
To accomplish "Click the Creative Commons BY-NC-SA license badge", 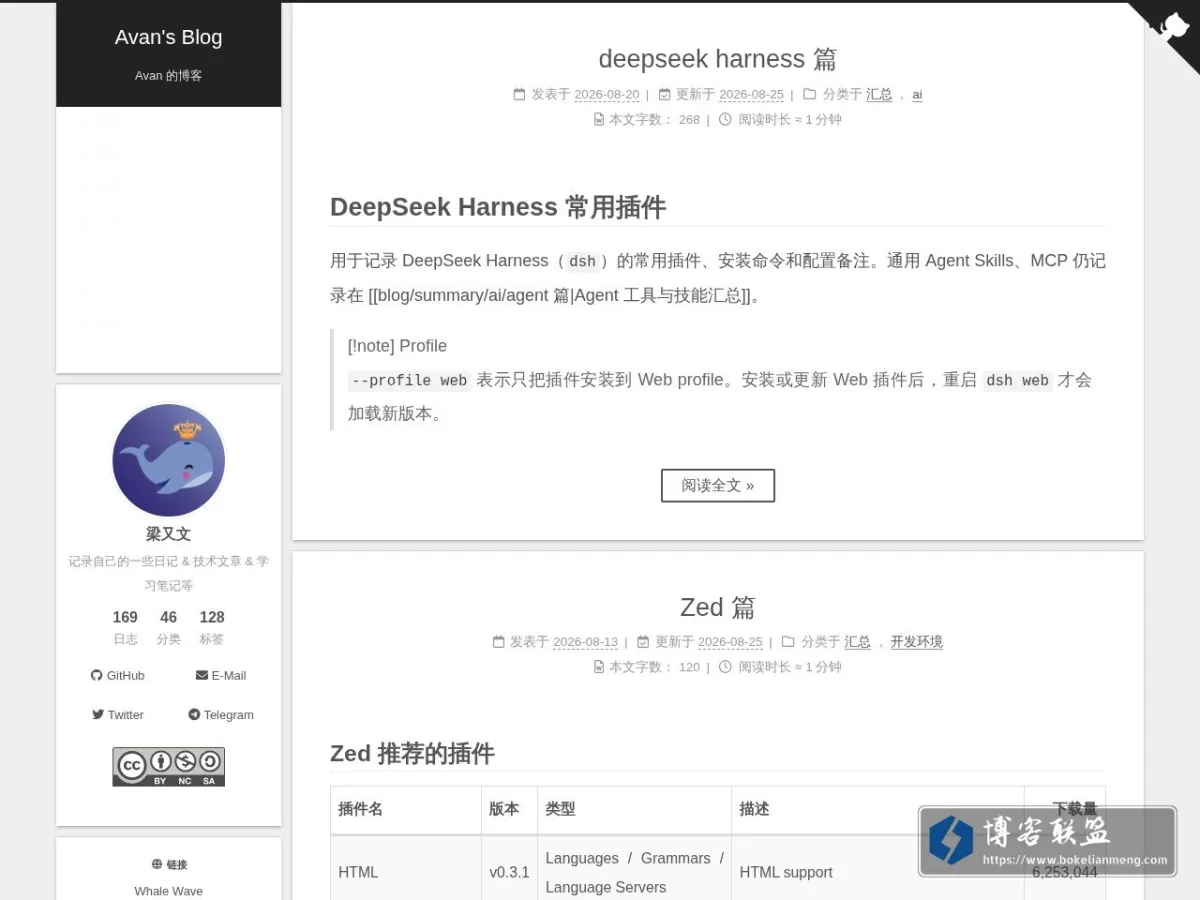I will point(168,767).
